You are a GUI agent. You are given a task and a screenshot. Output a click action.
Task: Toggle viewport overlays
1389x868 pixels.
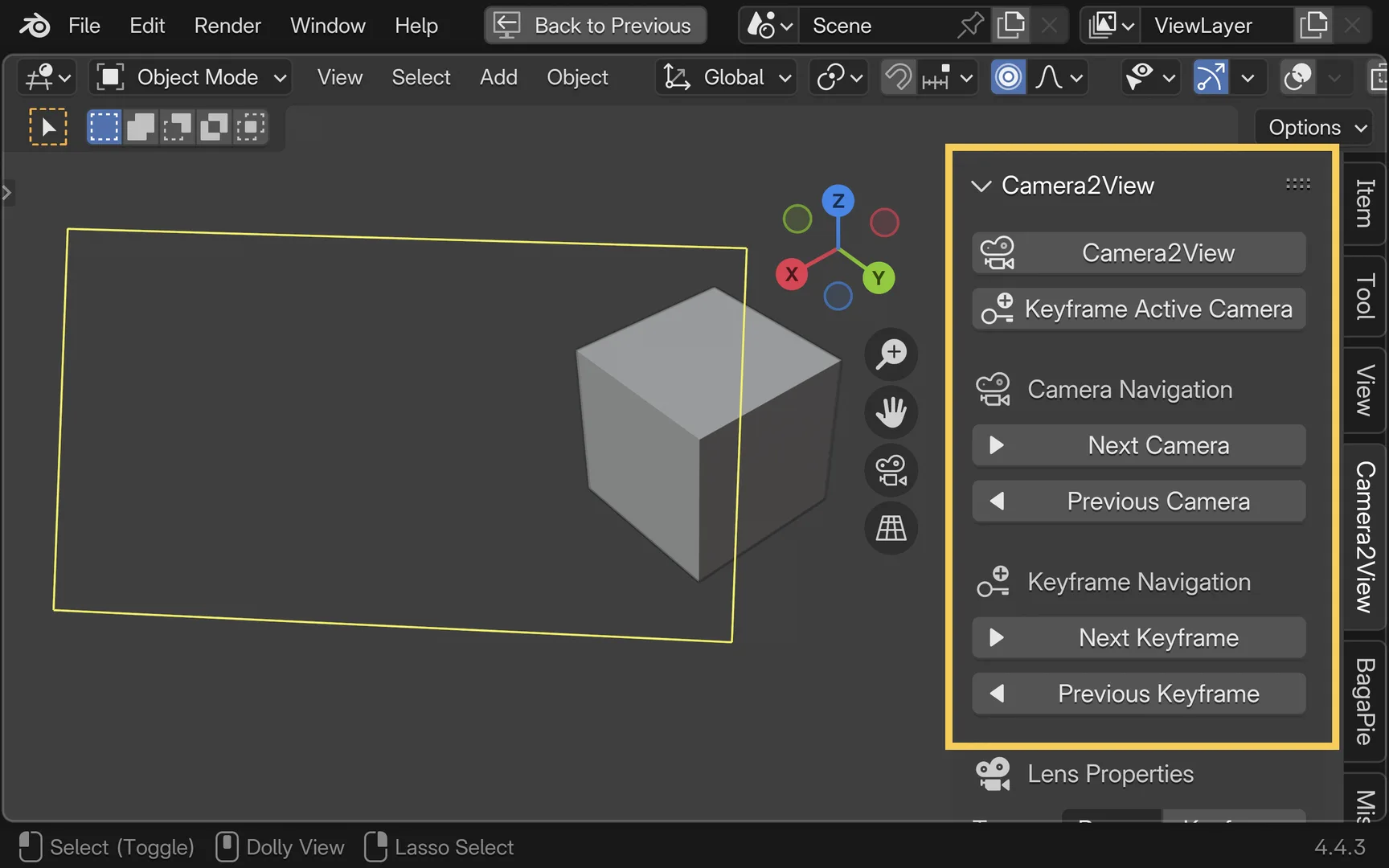[1298, 78]
